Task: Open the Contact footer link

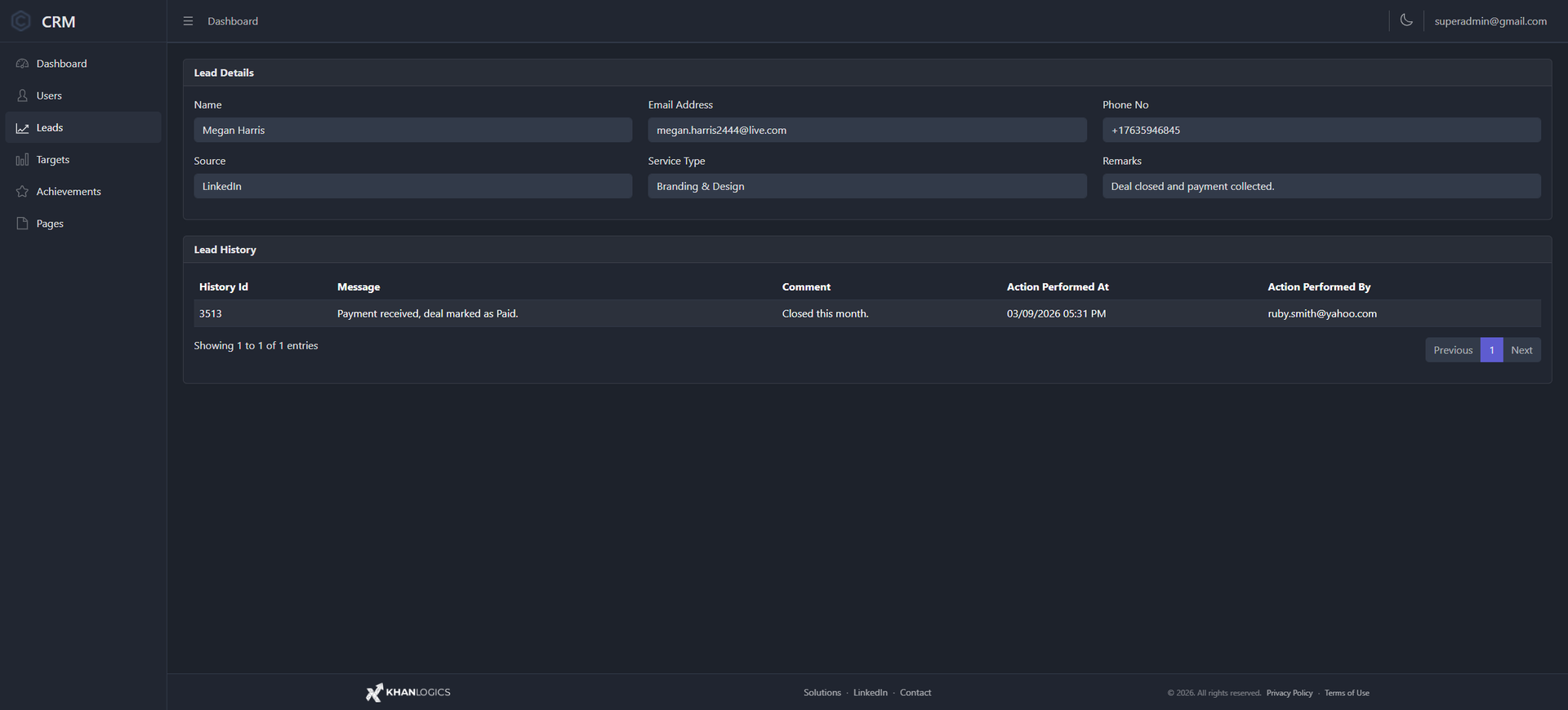Action: tap(915, 693)
